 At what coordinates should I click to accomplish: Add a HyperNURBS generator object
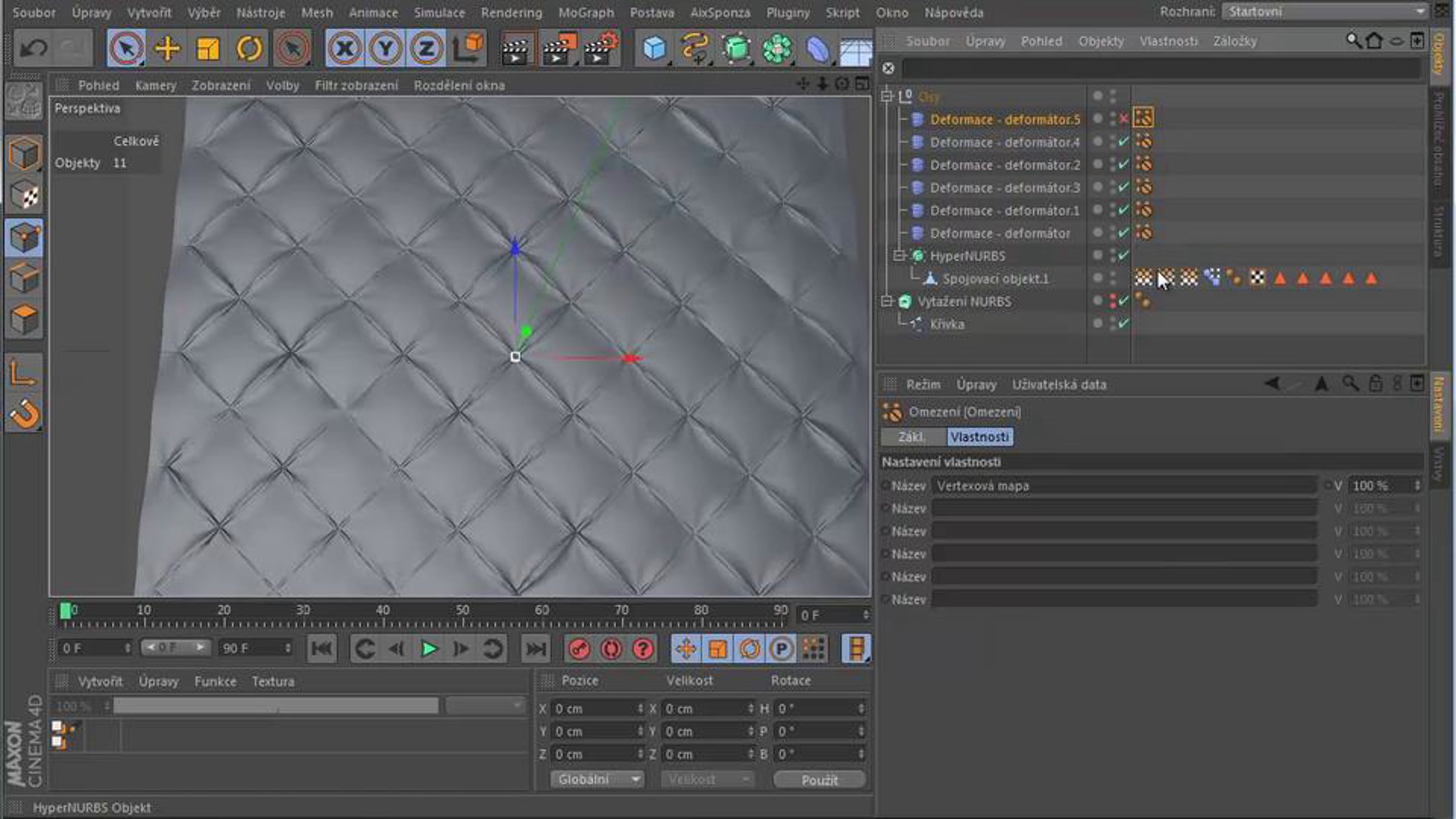(736, 49)
